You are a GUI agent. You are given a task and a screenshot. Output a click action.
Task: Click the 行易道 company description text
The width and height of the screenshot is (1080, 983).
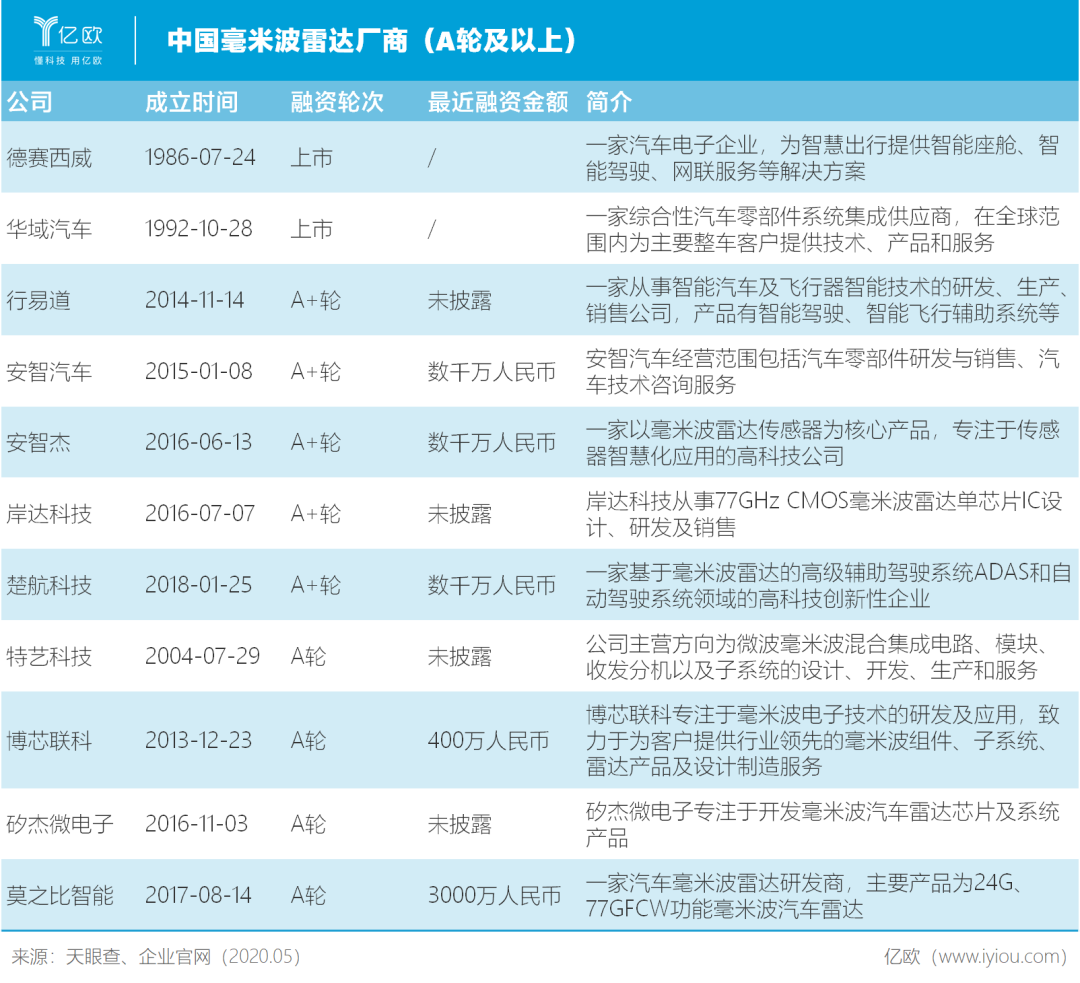825,300
